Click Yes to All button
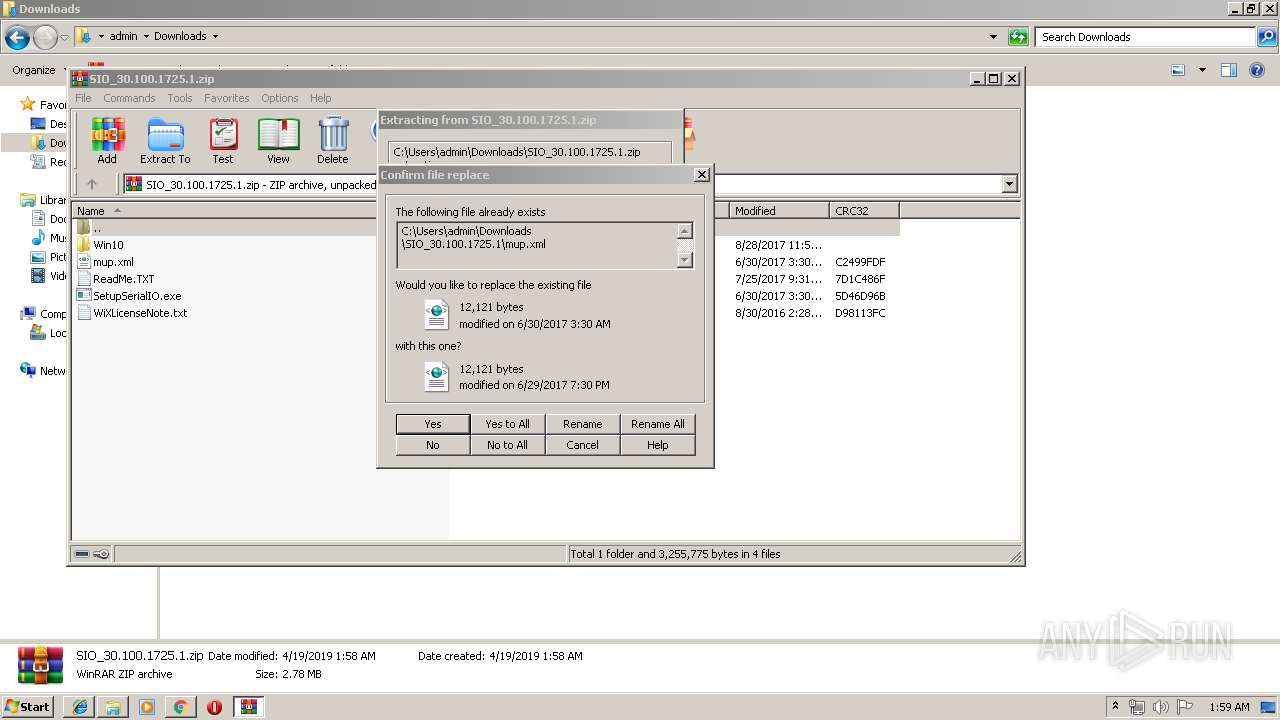The image size is (1280, 720). point(508,424)
